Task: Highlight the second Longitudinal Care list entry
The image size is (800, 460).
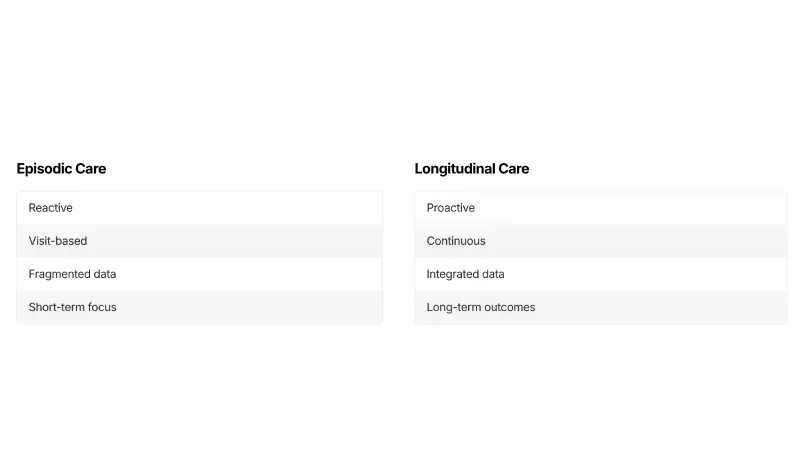Action: (x=600, y=241)
